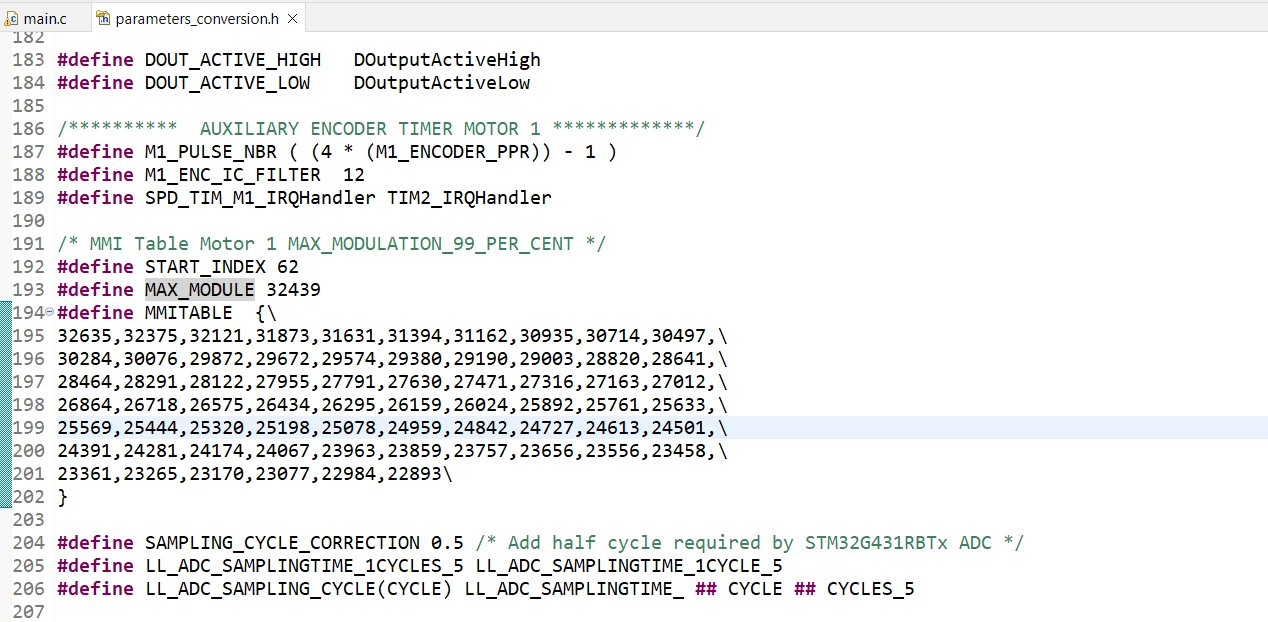Click table value 27012 on line 197
The image size is (1268, 622).
coord(679,381)
